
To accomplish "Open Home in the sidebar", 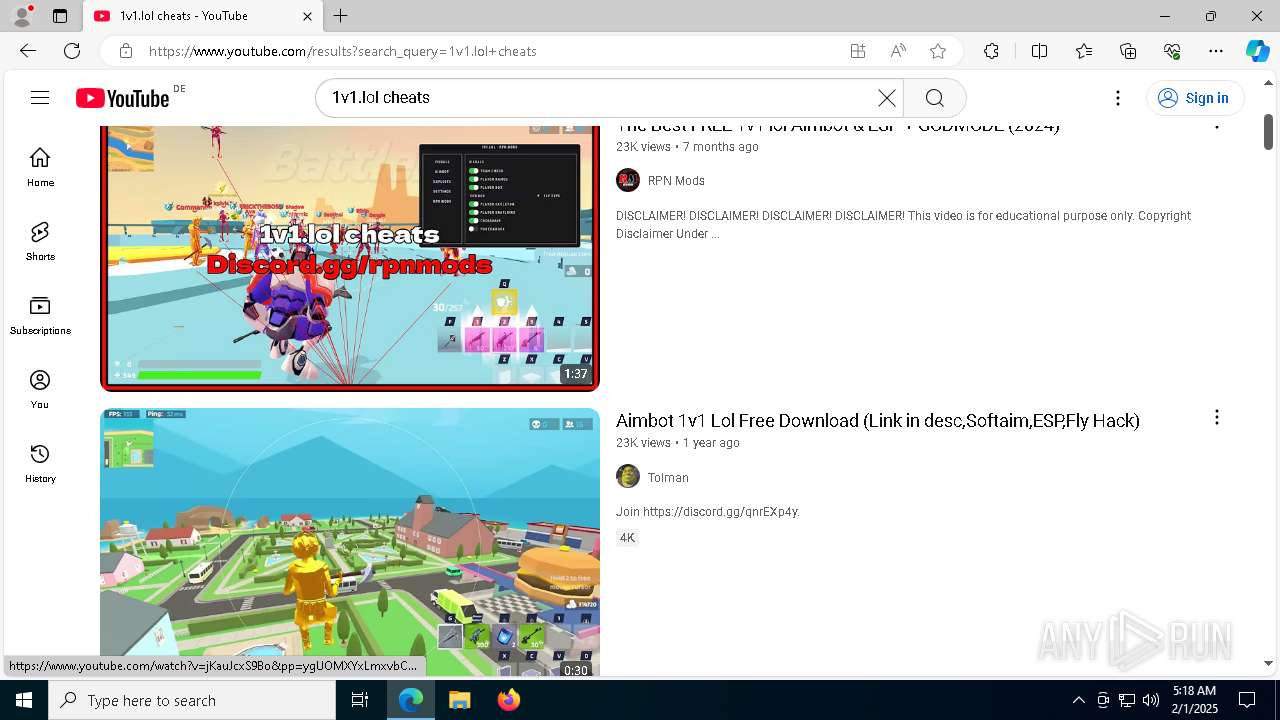I will coord(40,167).
